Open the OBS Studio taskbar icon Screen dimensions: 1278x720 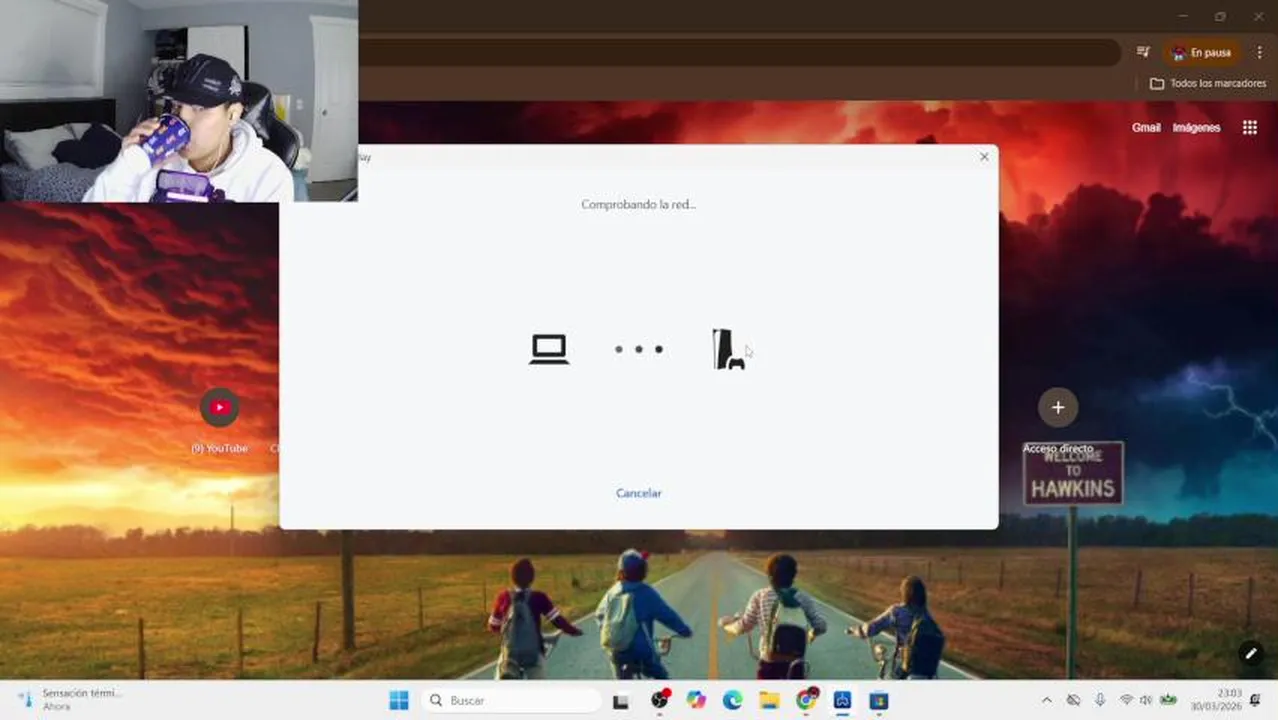[x=659, y=700]
